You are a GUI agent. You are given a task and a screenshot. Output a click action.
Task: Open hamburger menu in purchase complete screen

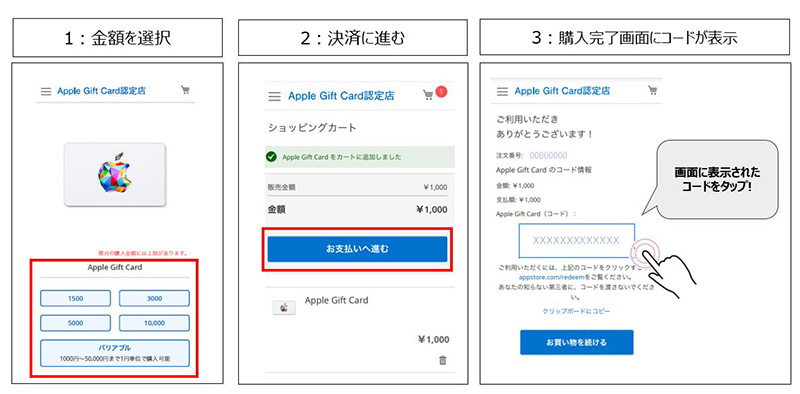503,92
